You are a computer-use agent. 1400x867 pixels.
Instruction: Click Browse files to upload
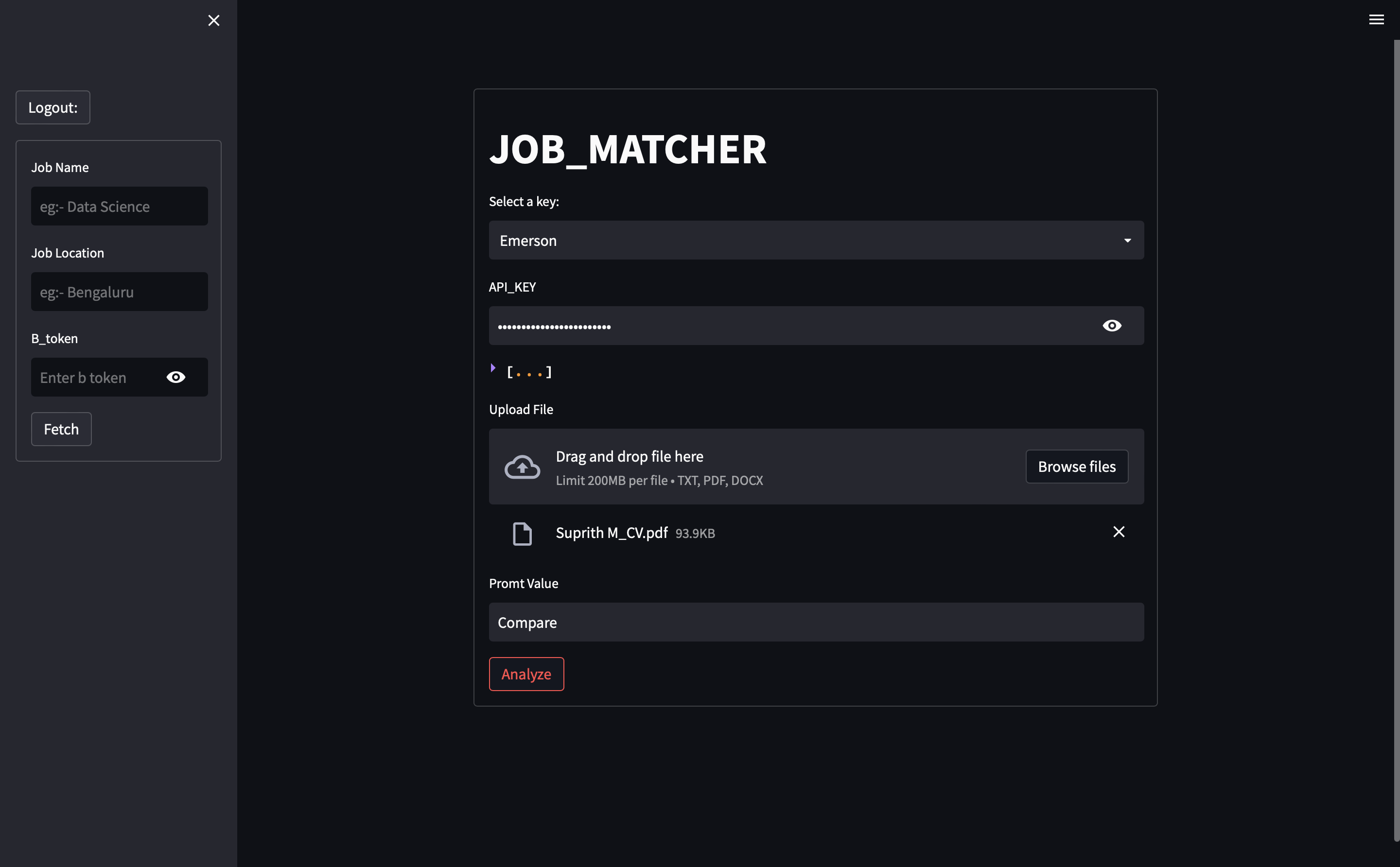tap(1076, 467)
